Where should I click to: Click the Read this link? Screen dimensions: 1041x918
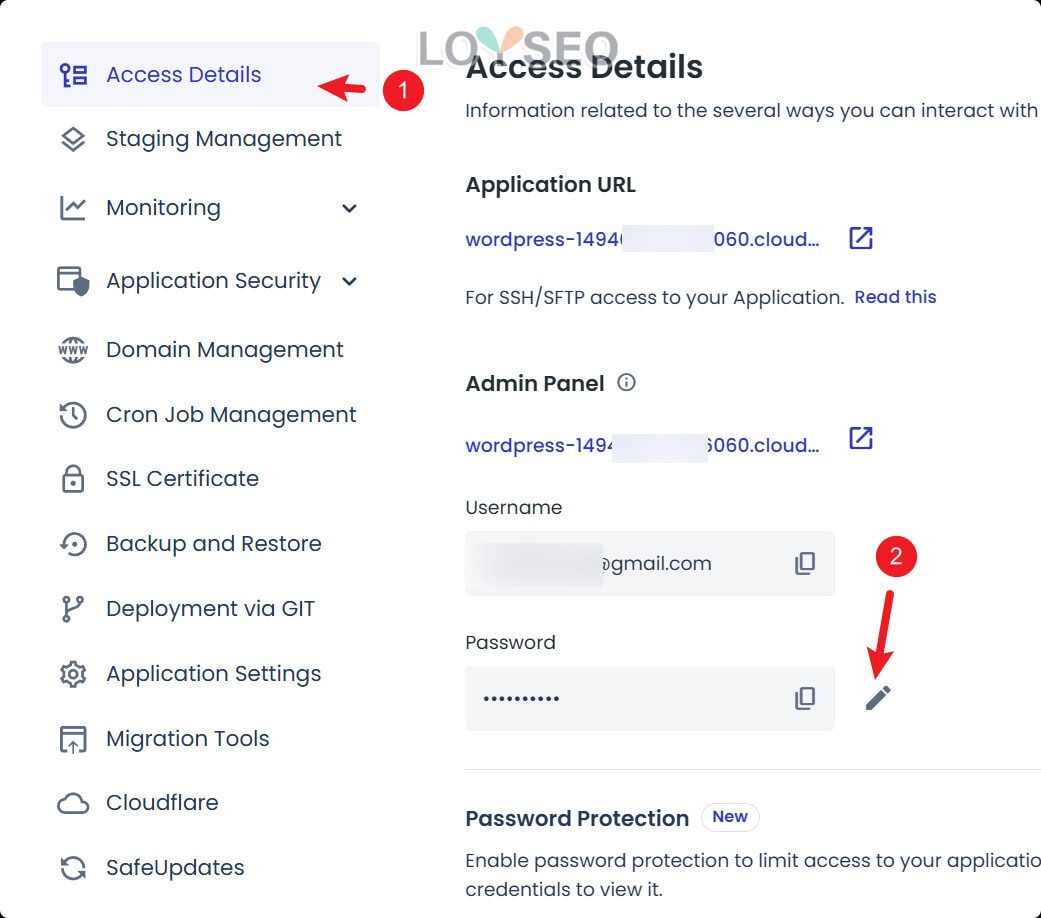coord(895,297)
